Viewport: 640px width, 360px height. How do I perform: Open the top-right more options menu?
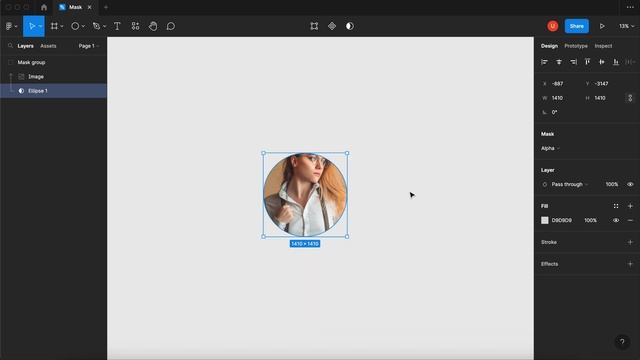(630, 7)
